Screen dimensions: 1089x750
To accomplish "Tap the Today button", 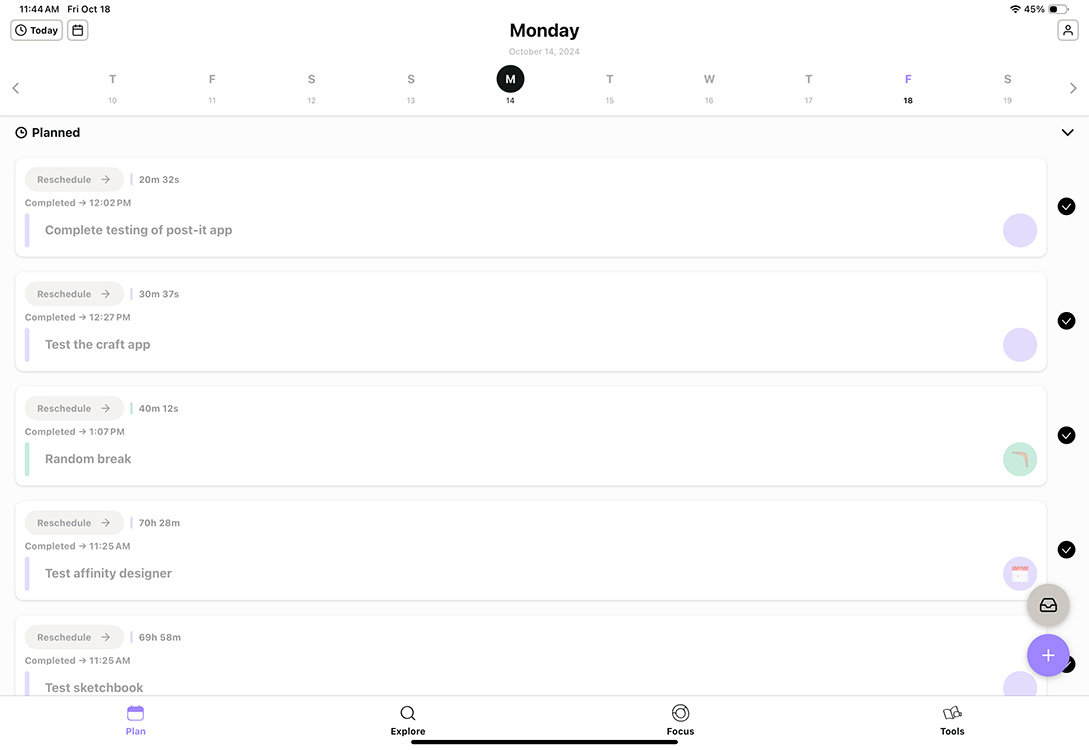I will [x=36, y=30].
